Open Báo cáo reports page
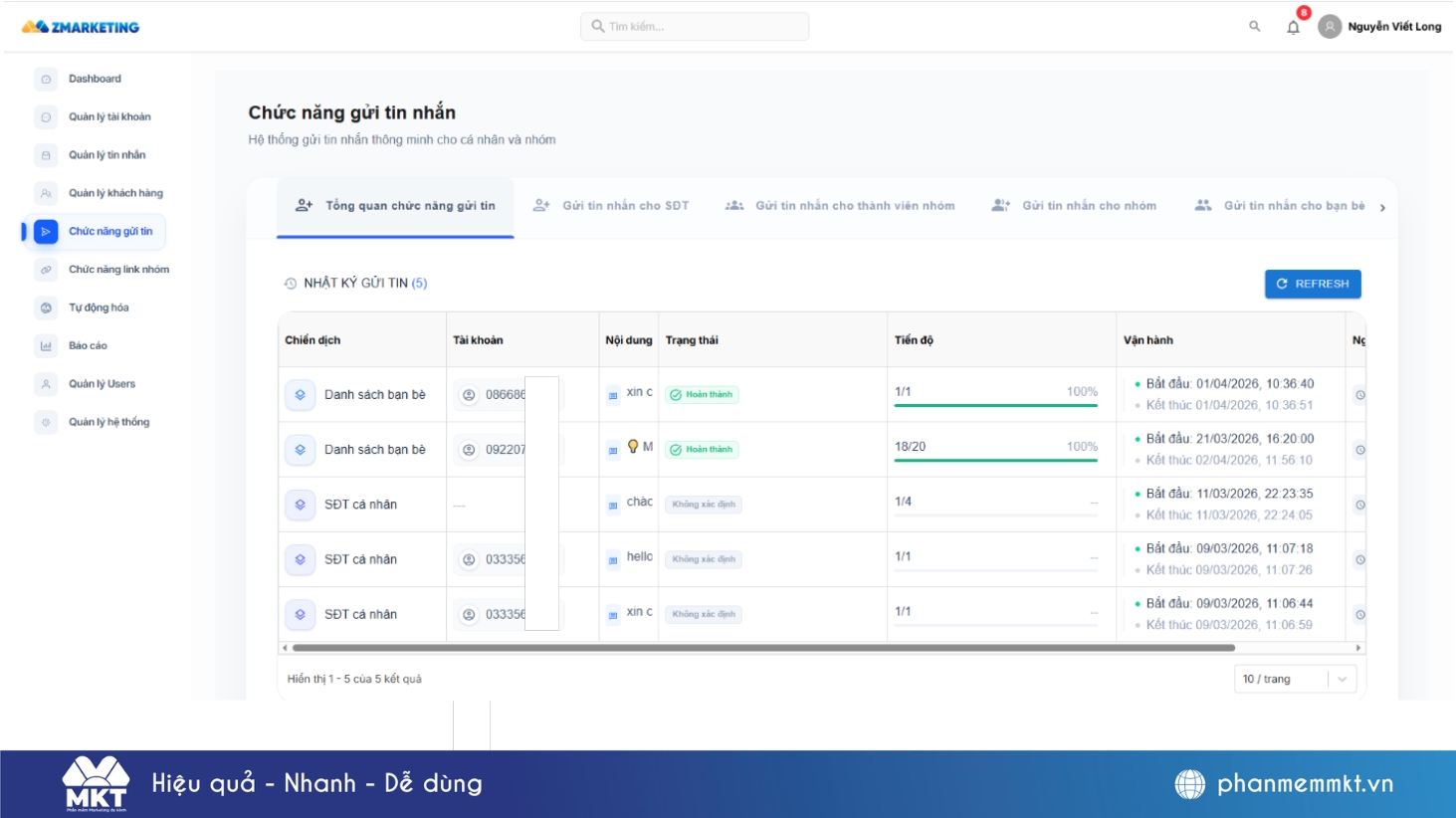 coord(88,346)
